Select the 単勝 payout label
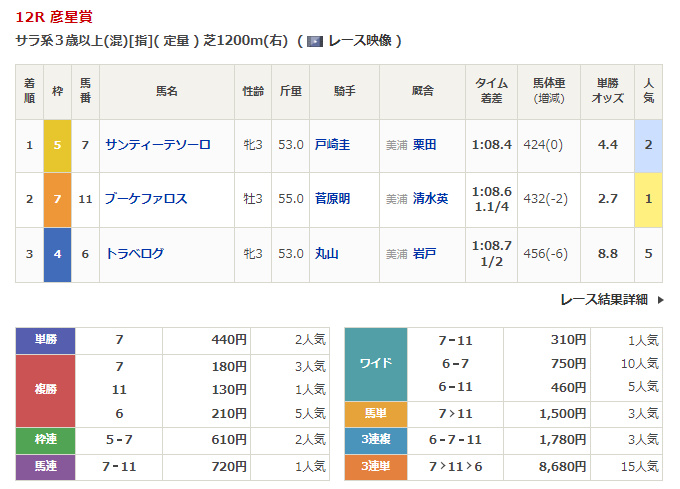This screenshot has width=680, height=489. click(46, 340)
